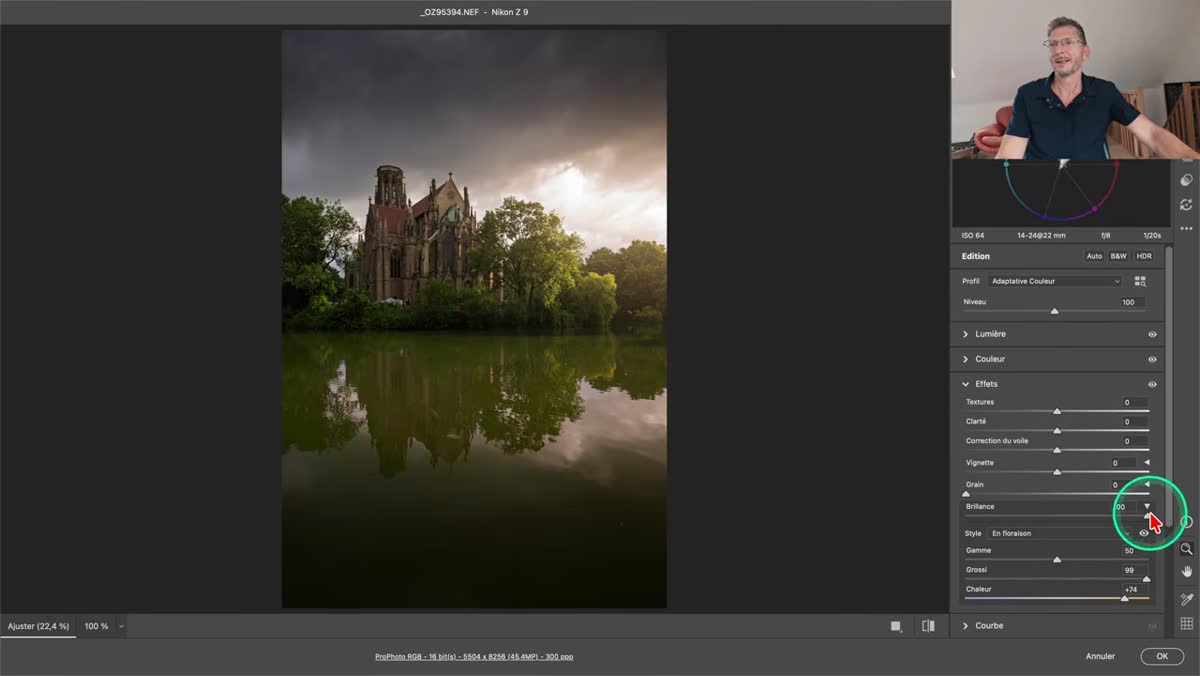Select the Ajuster (22,4 %) zoom option
The height and width of the screenshot is (676, 1200).
tap(38, 626)
